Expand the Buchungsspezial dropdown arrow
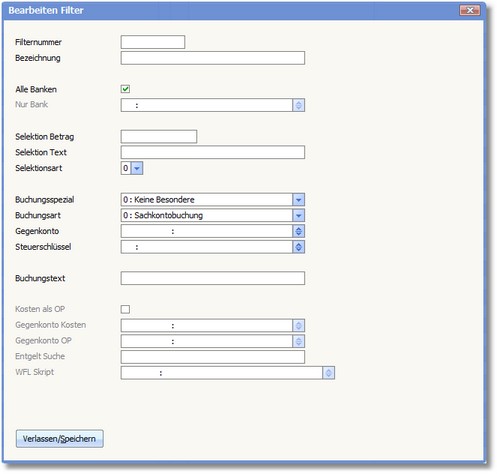 (298, 200)
